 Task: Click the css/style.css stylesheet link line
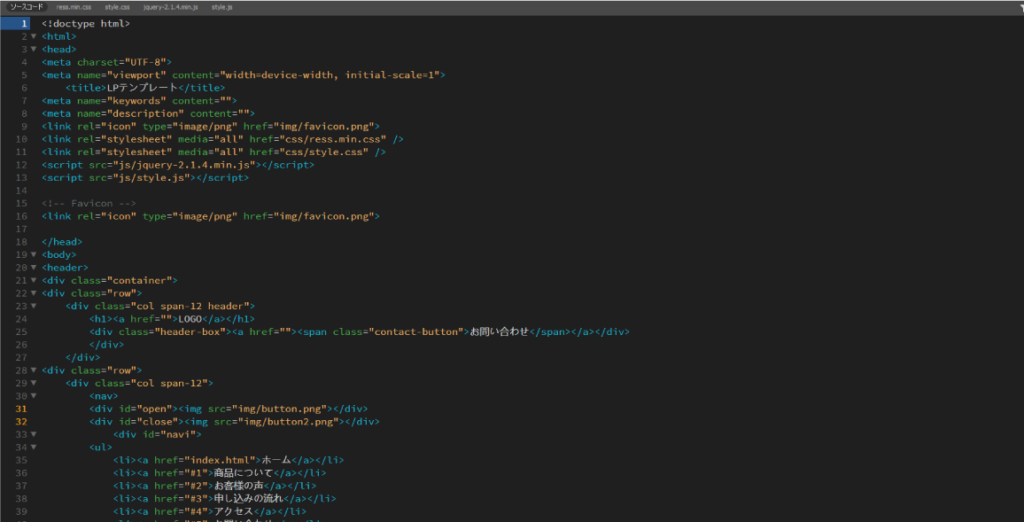pos(214,152)
